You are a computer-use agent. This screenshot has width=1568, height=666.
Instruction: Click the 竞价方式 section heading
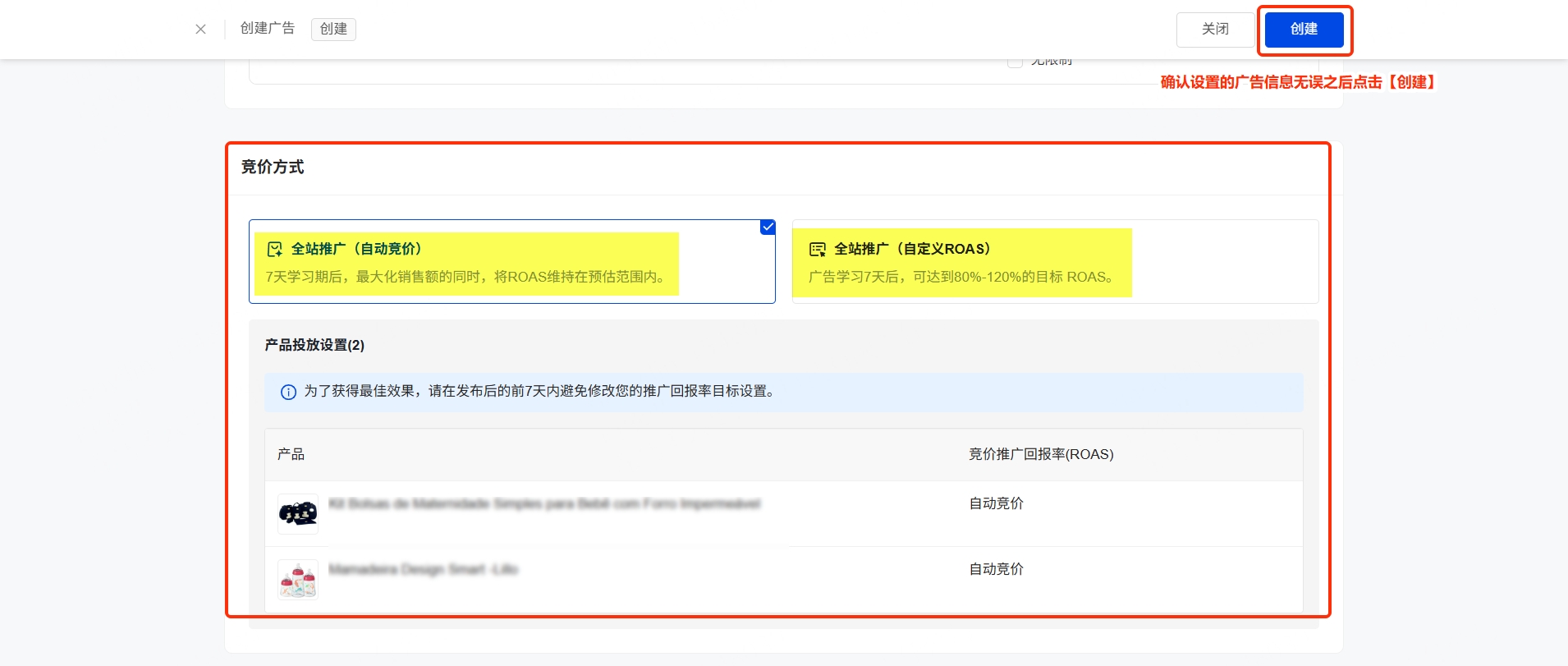273,167
